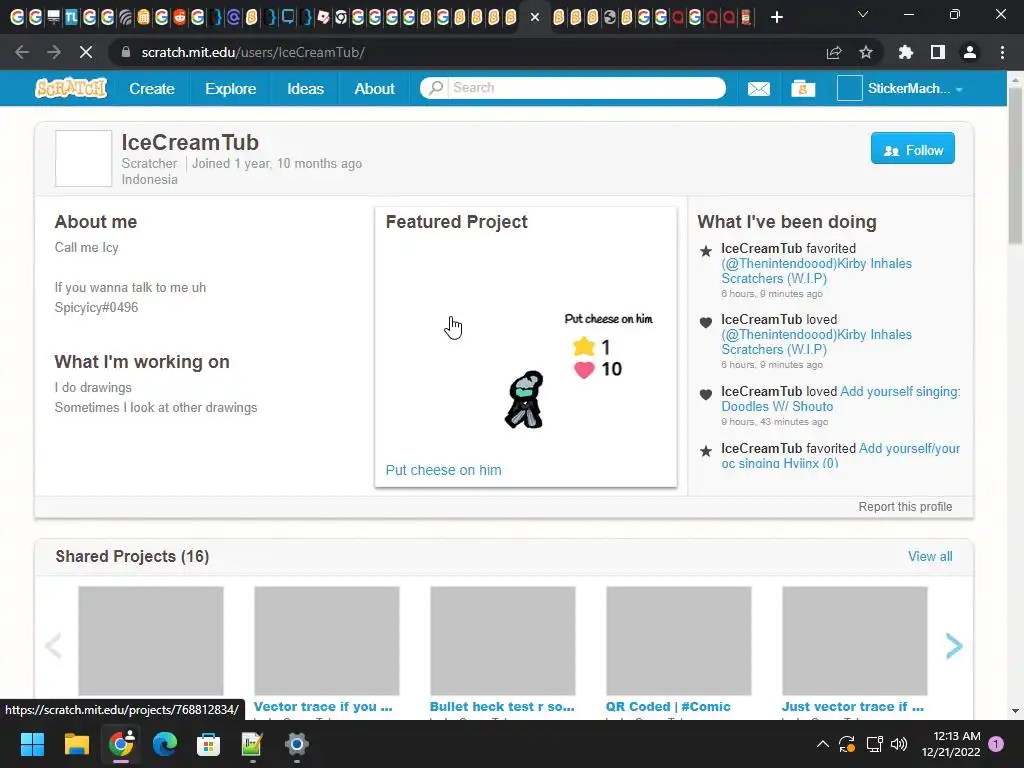Open the Windows Start menu
This screenshot has width=1024, height=768.
click(x=32, y=744)
